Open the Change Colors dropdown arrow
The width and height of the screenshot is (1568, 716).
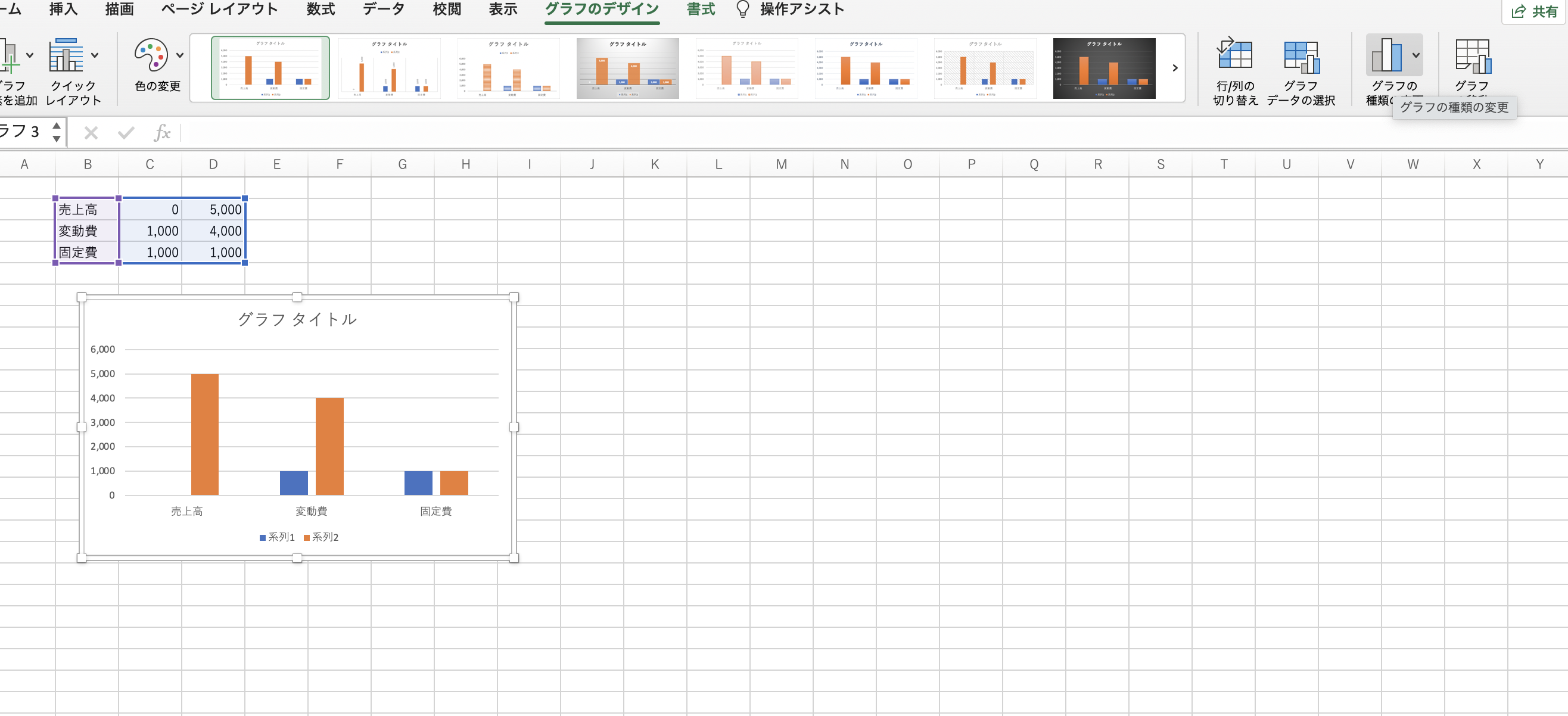click(179, 55)
